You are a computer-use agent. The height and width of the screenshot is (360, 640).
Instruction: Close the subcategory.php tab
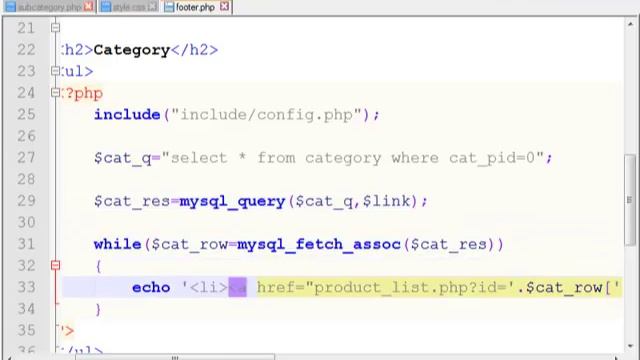(x=88, y=7)
